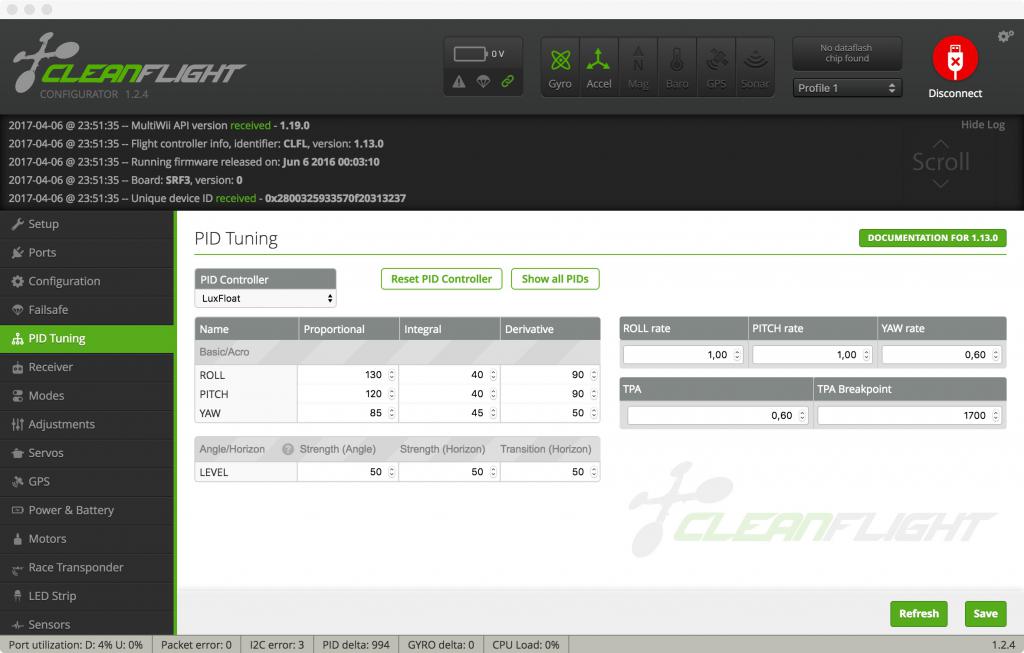Open the Servos tab
This screenshot has width=1024, height=653.
pyautogui.click(x=87, y=453)
